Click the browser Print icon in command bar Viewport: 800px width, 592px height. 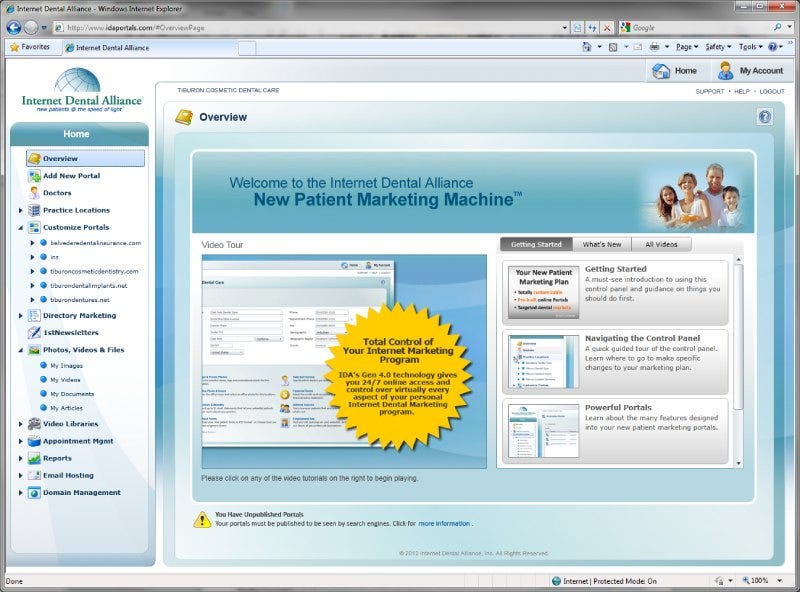[655, 47]
